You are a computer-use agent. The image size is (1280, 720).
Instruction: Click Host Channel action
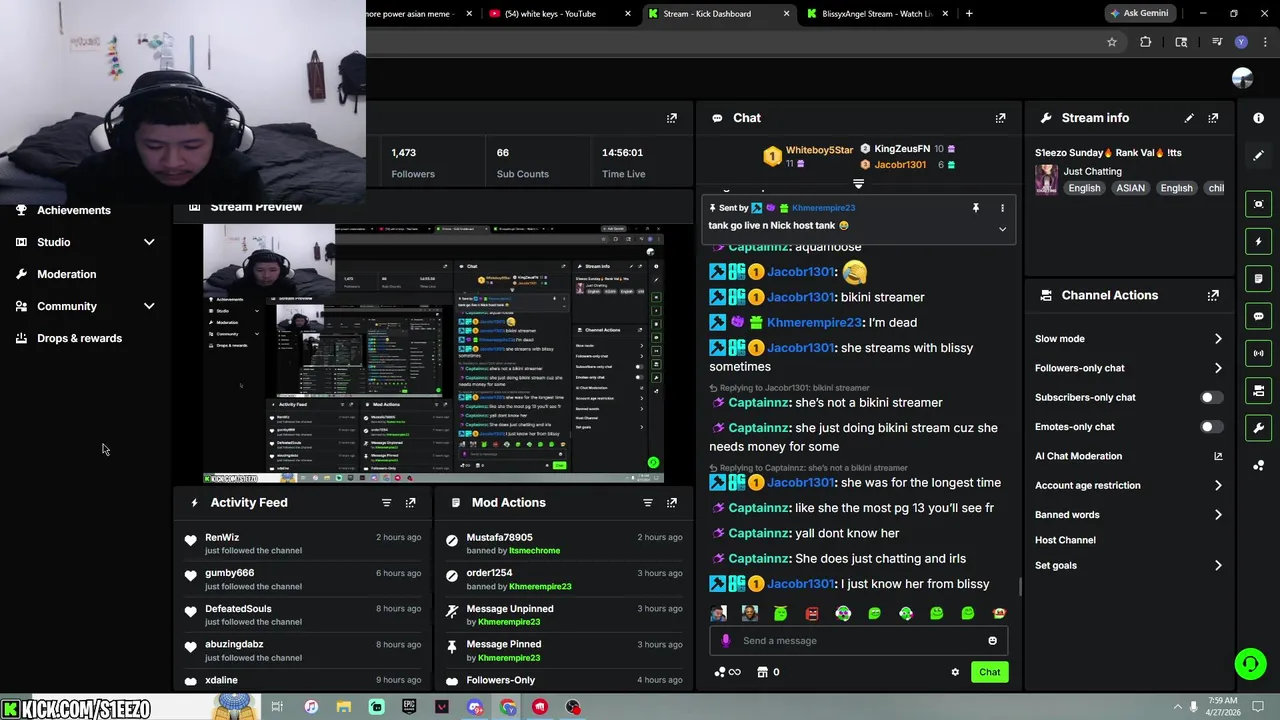click(1065, 540)
